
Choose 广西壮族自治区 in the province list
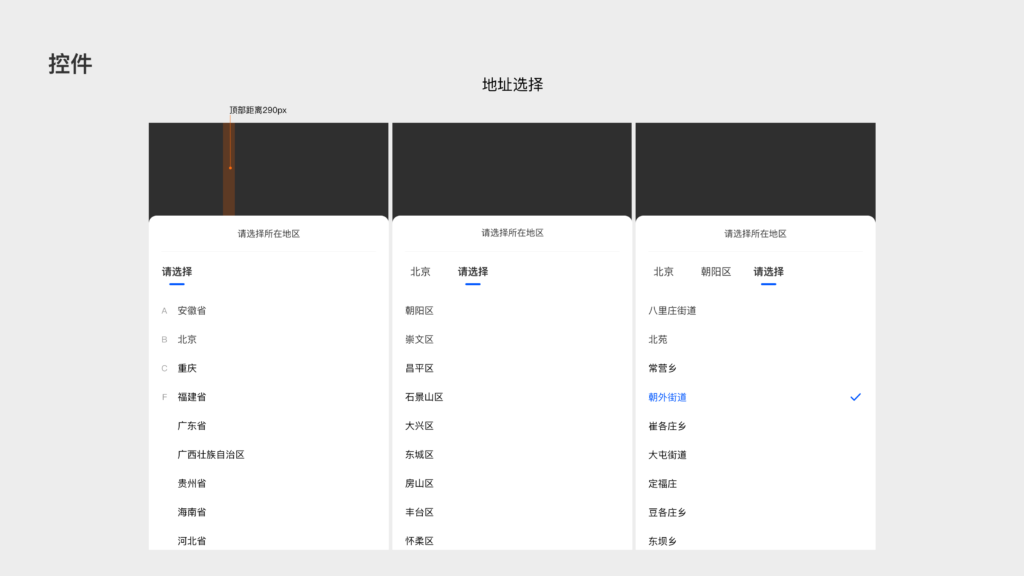tap(211, 455)
